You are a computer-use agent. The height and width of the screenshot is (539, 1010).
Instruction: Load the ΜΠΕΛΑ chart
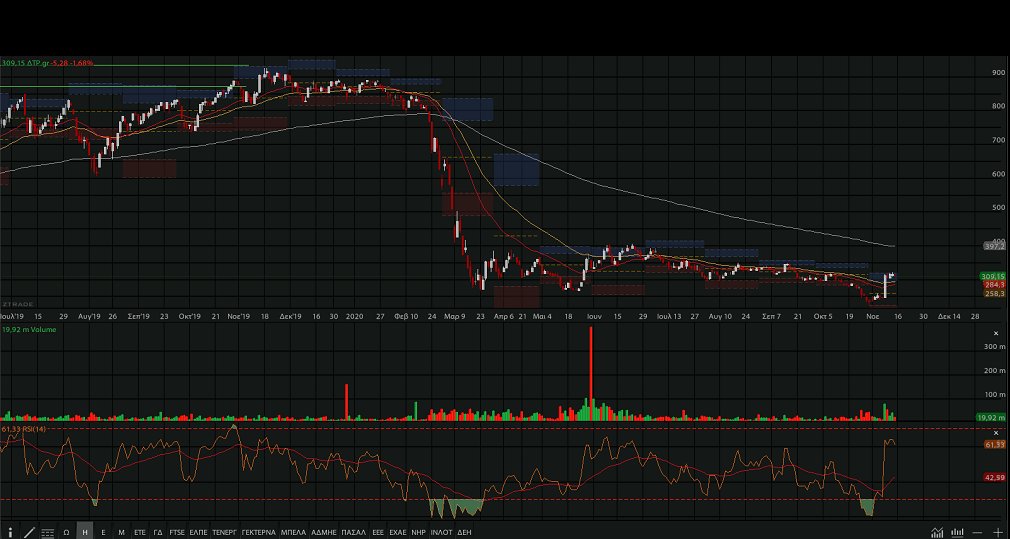293,532
